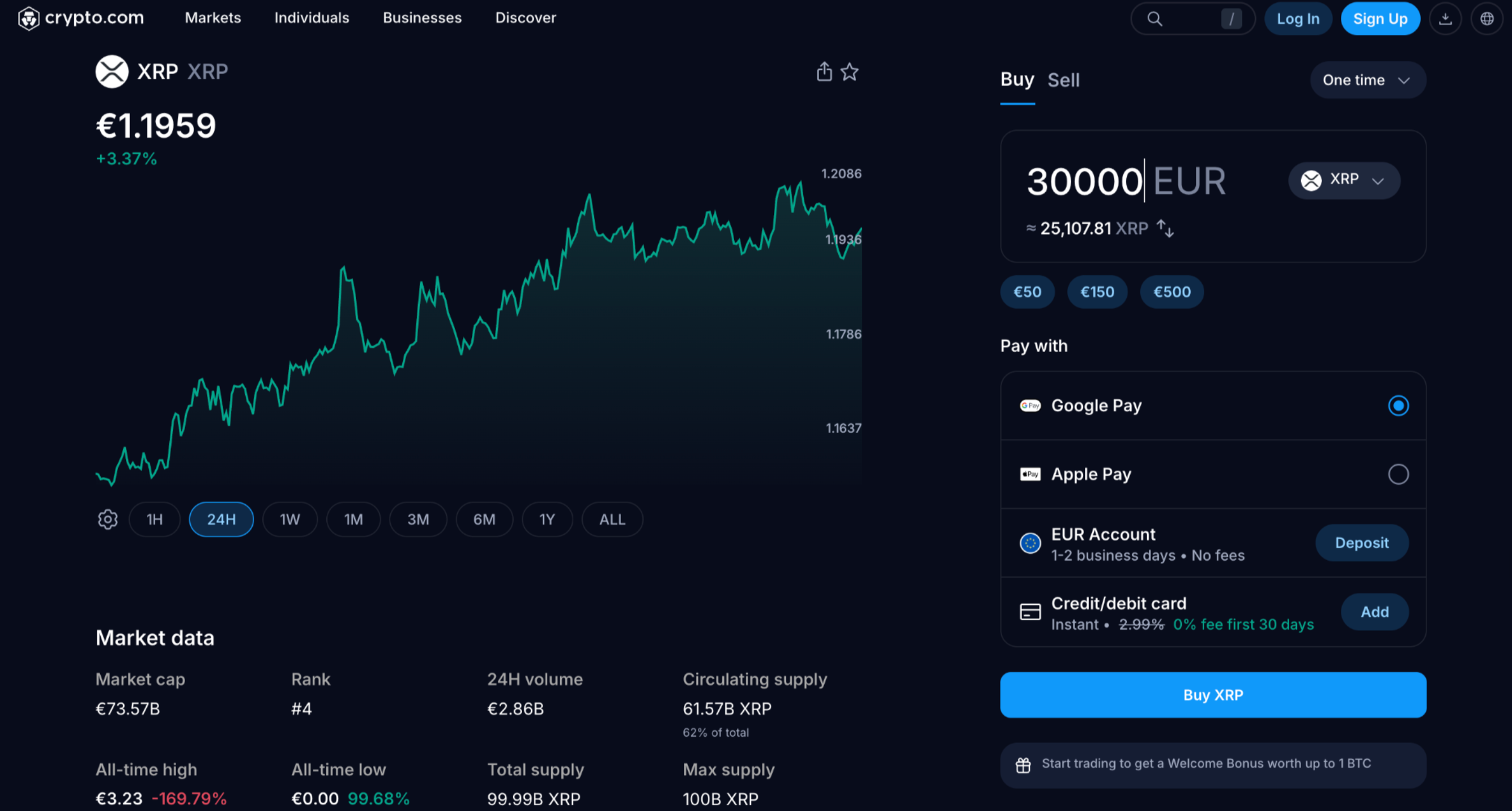Select the 24H chart range

[x=221, y=519]
